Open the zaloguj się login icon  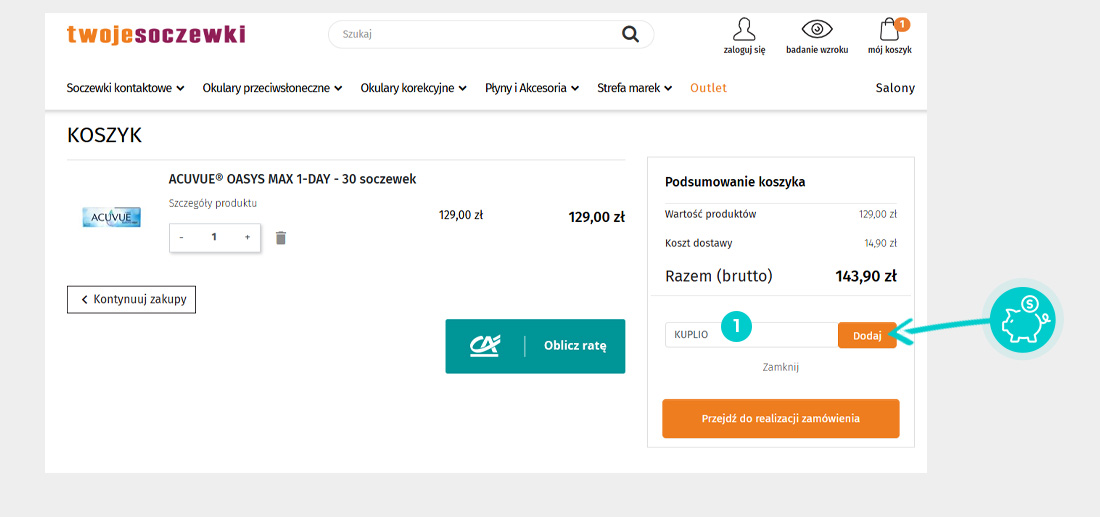pyautogui.click(x=744, y=36)
